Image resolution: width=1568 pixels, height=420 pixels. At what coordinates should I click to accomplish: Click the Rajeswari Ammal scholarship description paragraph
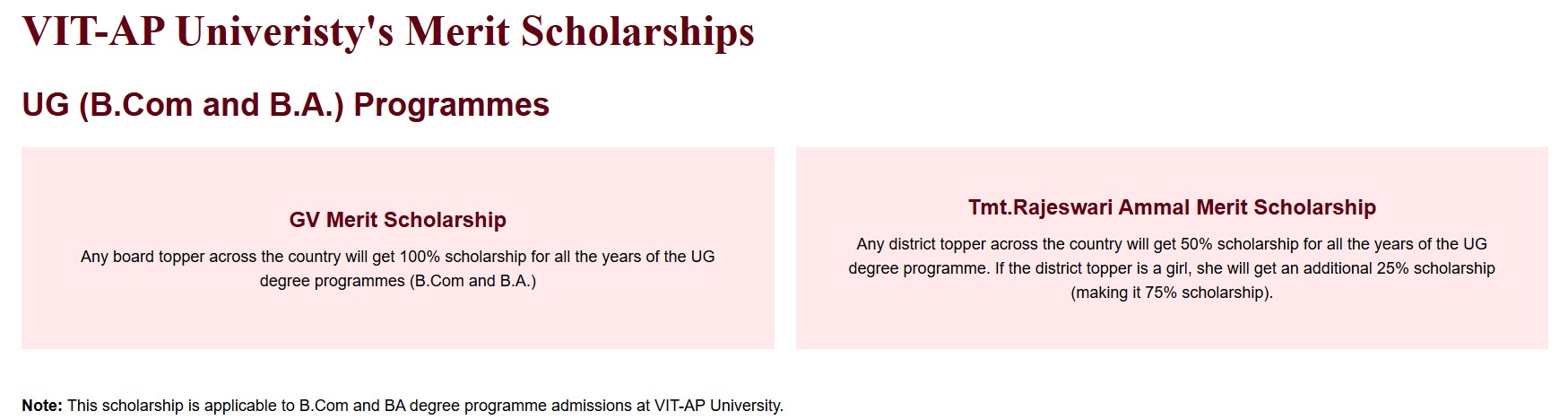click(1171, 268)
